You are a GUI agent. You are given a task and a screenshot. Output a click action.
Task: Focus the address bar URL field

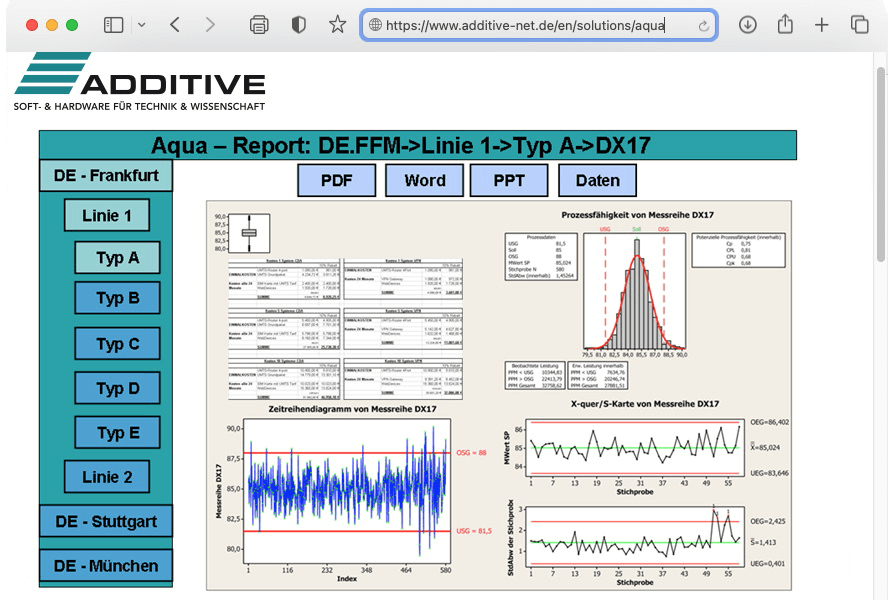539,25
